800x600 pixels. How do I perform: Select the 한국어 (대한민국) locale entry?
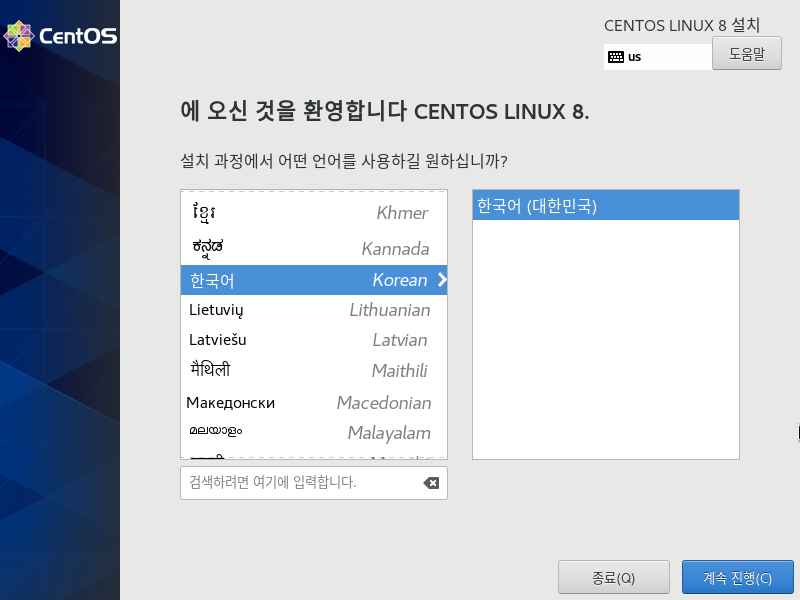tap(606, 206)
